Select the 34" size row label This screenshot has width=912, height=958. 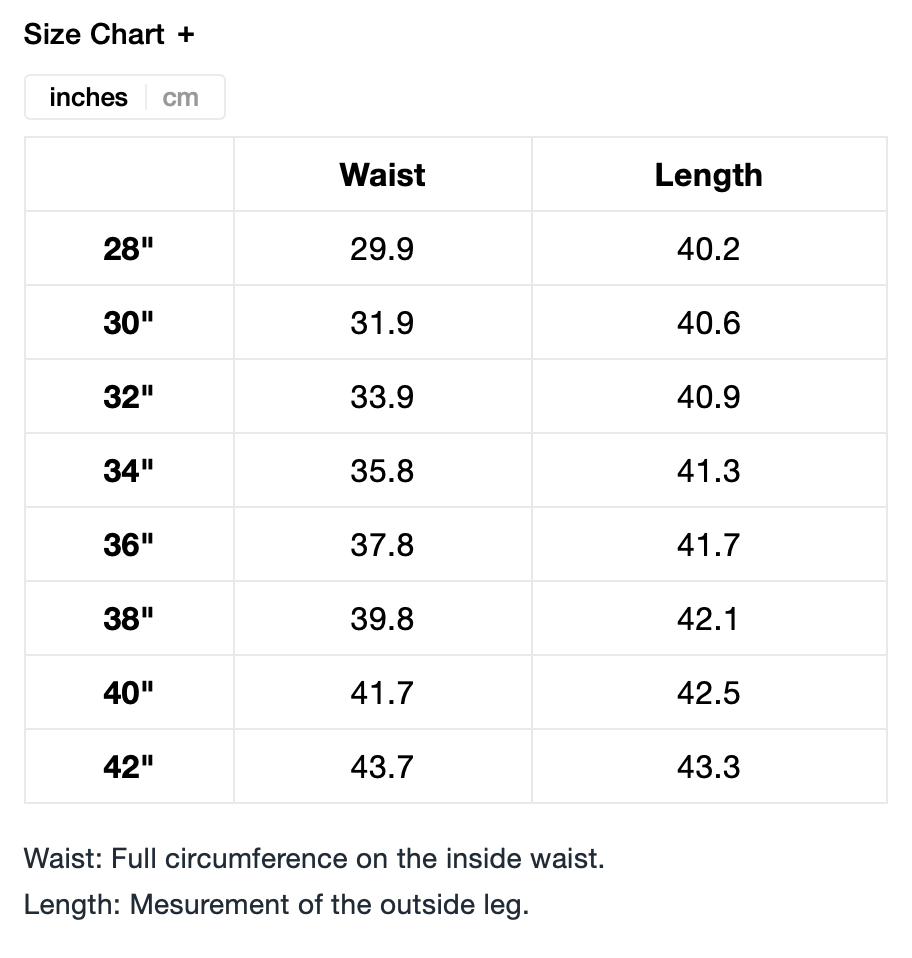tap(129, 471)
